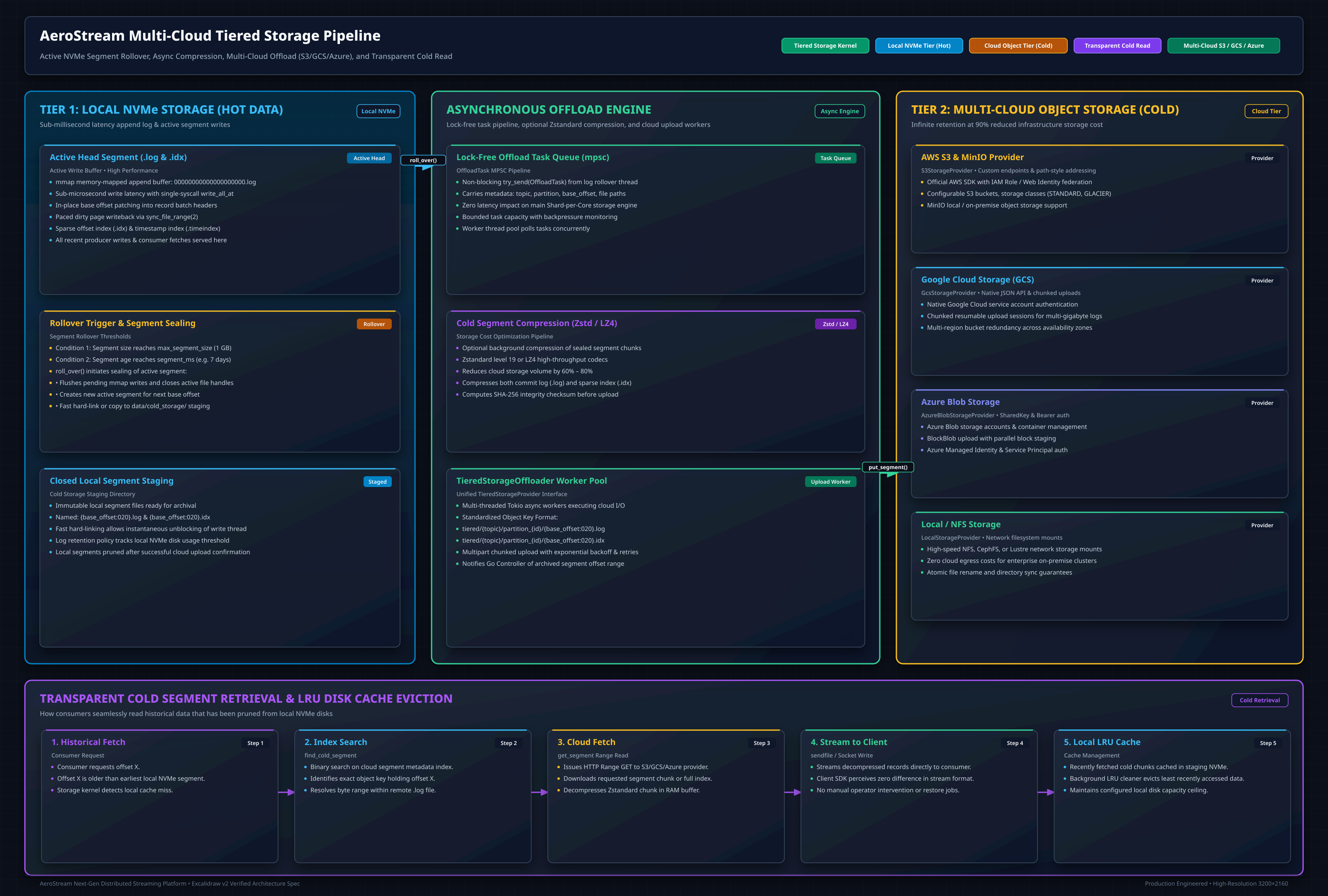Click the Closed Local Segment Staging heading
Screen dimensions: 1328x896
[112, 481]
